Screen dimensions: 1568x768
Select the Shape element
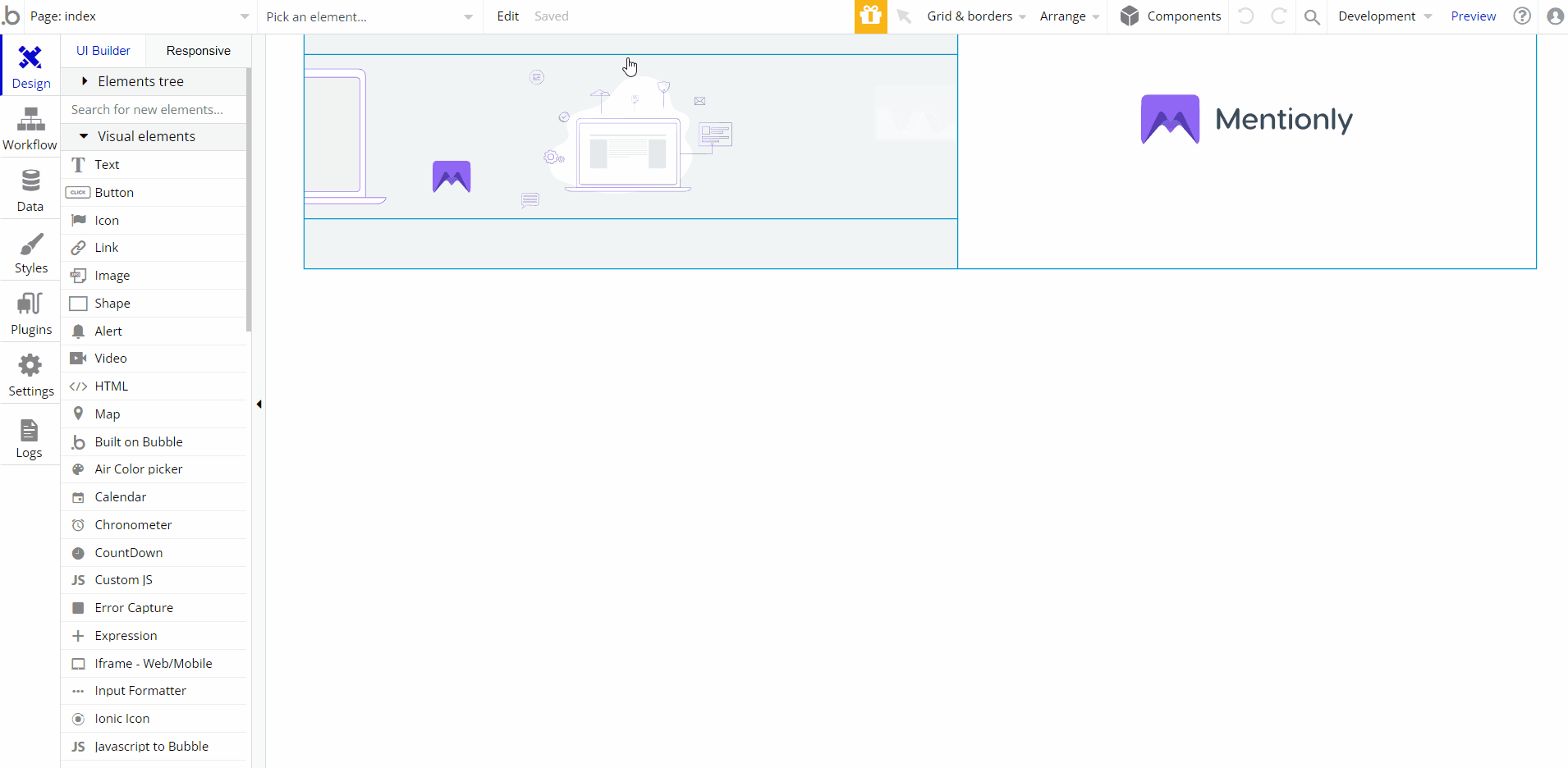[154, 304]
